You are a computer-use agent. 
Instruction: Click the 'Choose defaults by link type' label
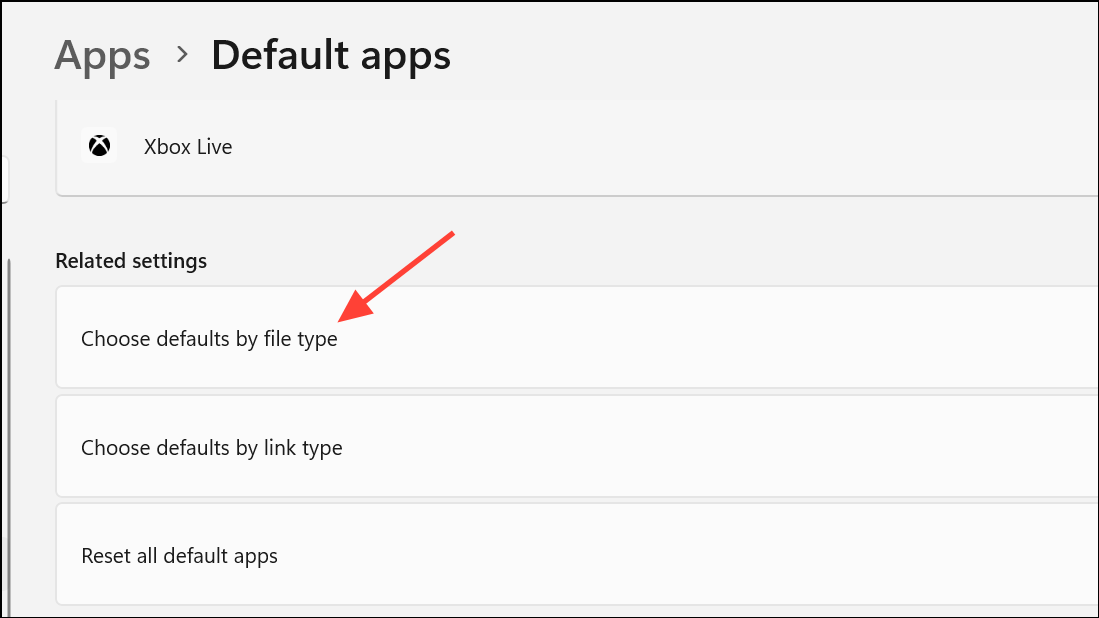coord(211,448)
